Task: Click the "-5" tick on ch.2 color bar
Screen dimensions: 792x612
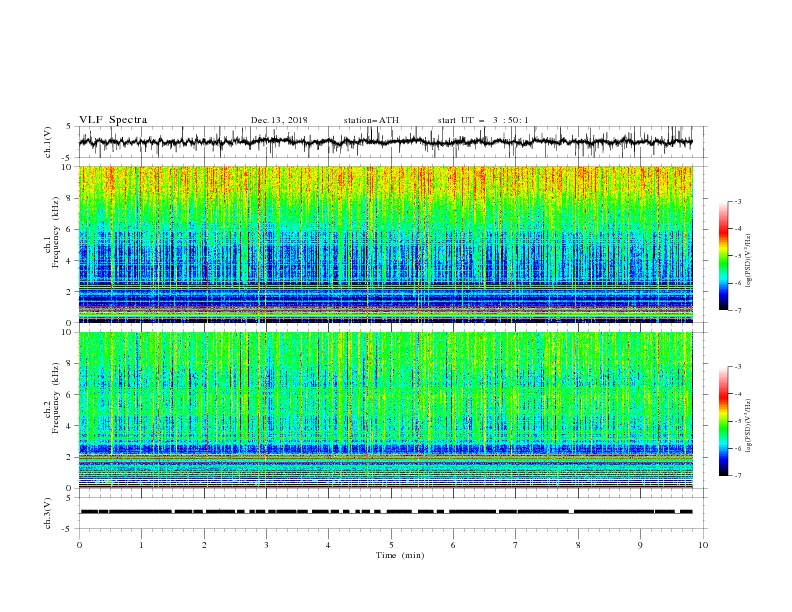Action: point(737,421)
